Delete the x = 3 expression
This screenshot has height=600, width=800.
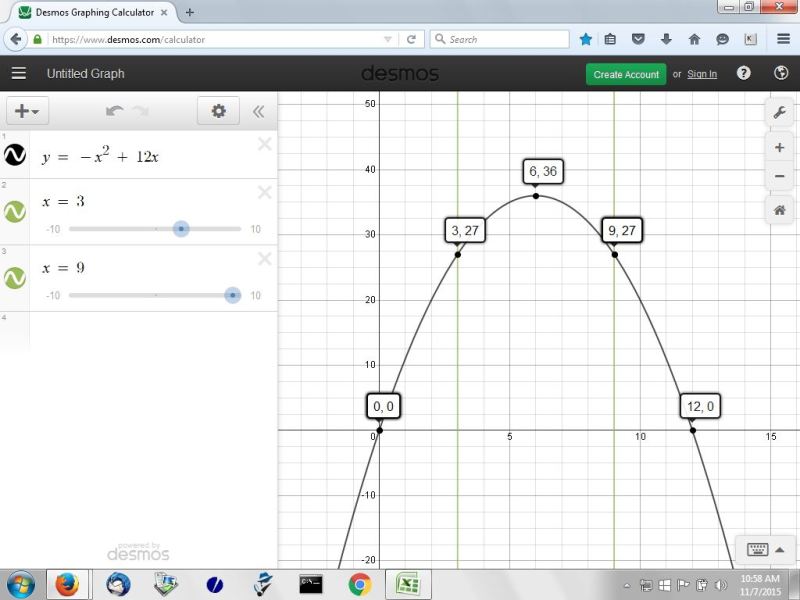(x=264, y=192)
